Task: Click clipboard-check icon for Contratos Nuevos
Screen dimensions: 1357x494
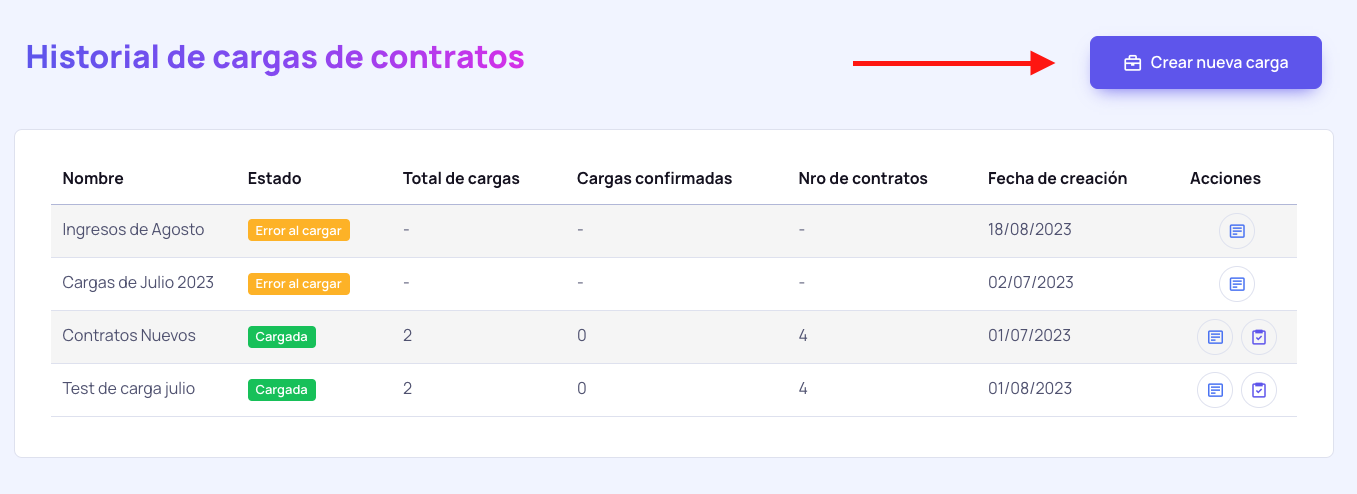Action: pos(1259,337)
